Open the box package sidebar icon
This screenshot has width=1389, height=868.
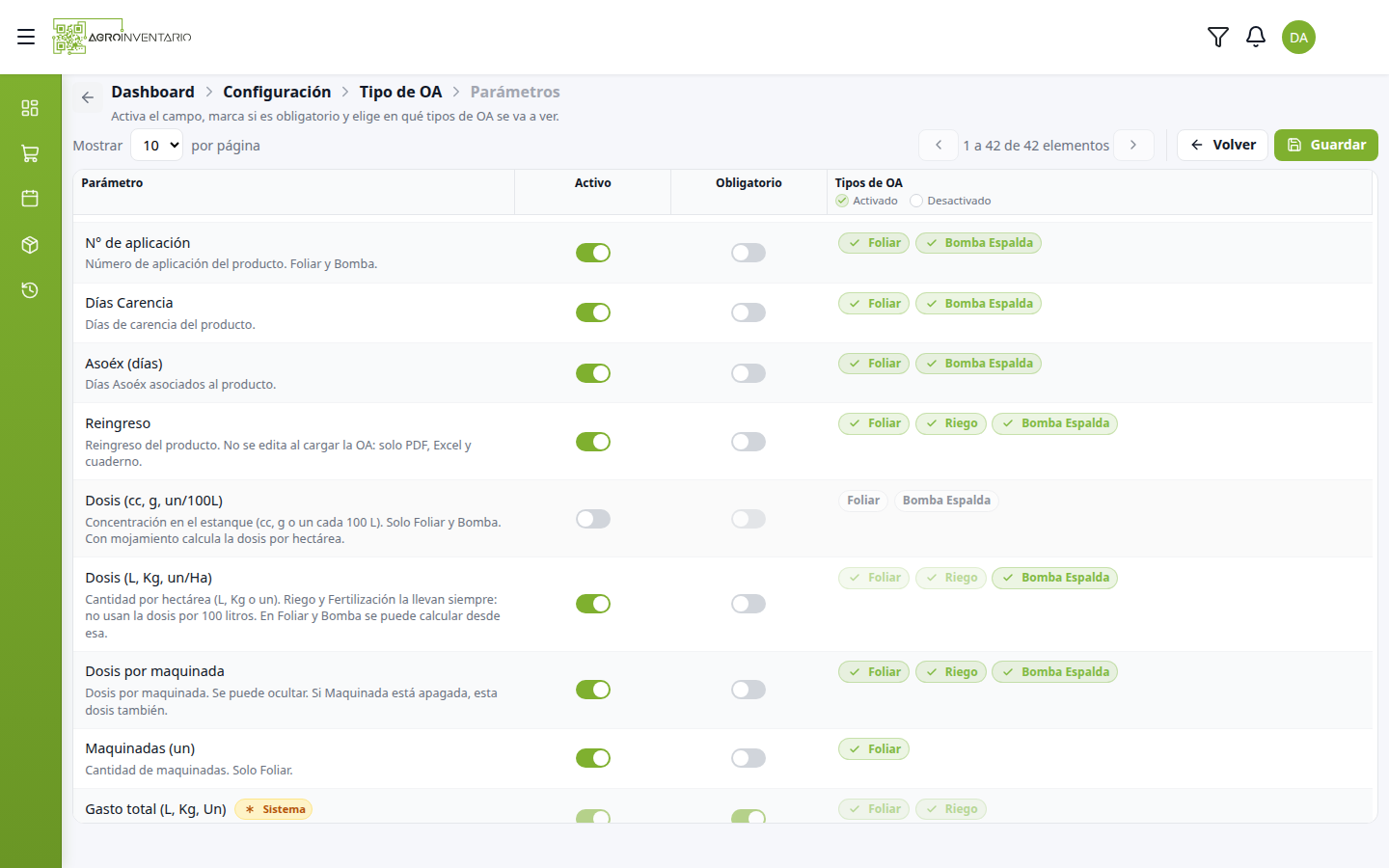(x=30, y=245)
